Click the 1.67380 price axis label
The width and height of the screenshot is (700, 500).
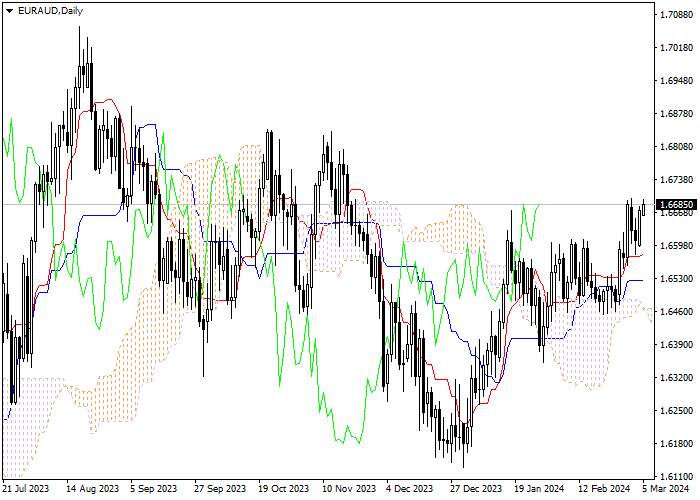tap(676, 180)
